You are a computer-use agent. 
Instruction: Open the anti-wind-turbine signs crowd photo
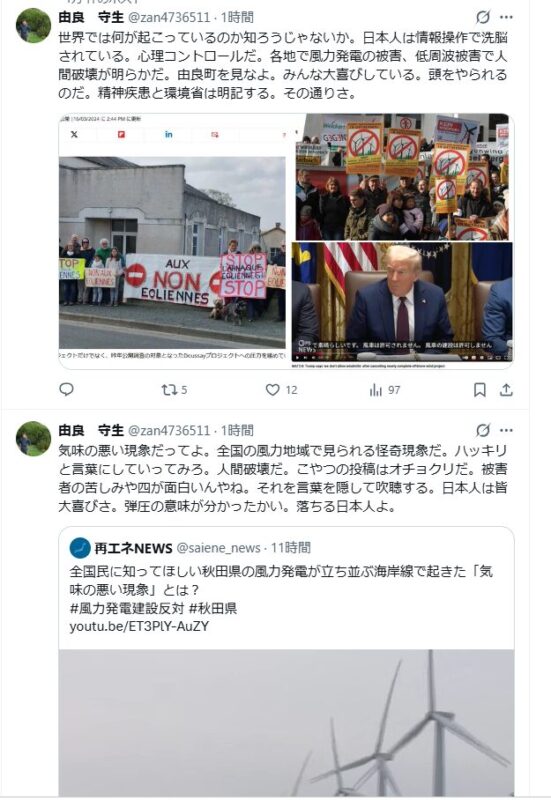[x=402, y=177]
